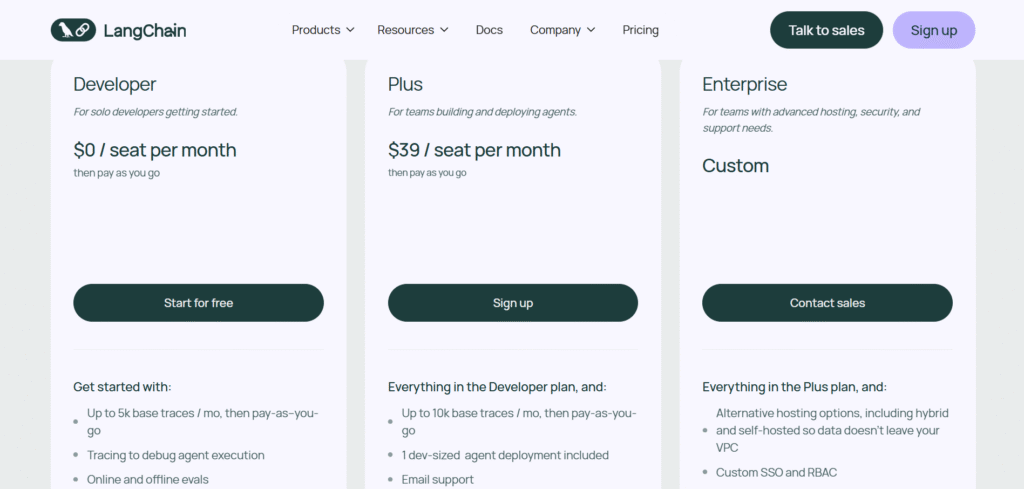Expand the Products menu
The image size is (1024, 489).
[x=323, y=30]
